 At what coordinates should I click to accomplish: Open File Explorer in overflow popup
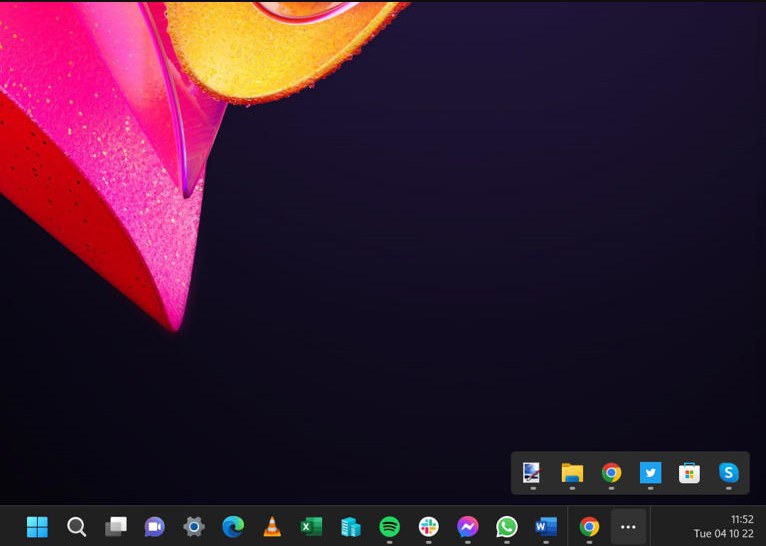(572, 473)
